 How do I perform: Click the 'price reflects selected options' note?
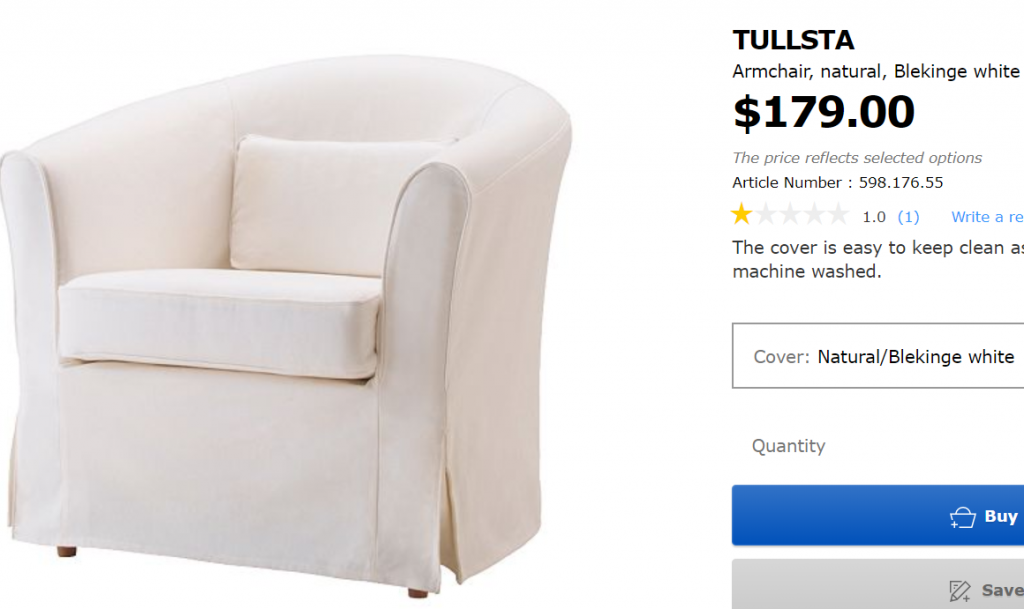[857, 158]
